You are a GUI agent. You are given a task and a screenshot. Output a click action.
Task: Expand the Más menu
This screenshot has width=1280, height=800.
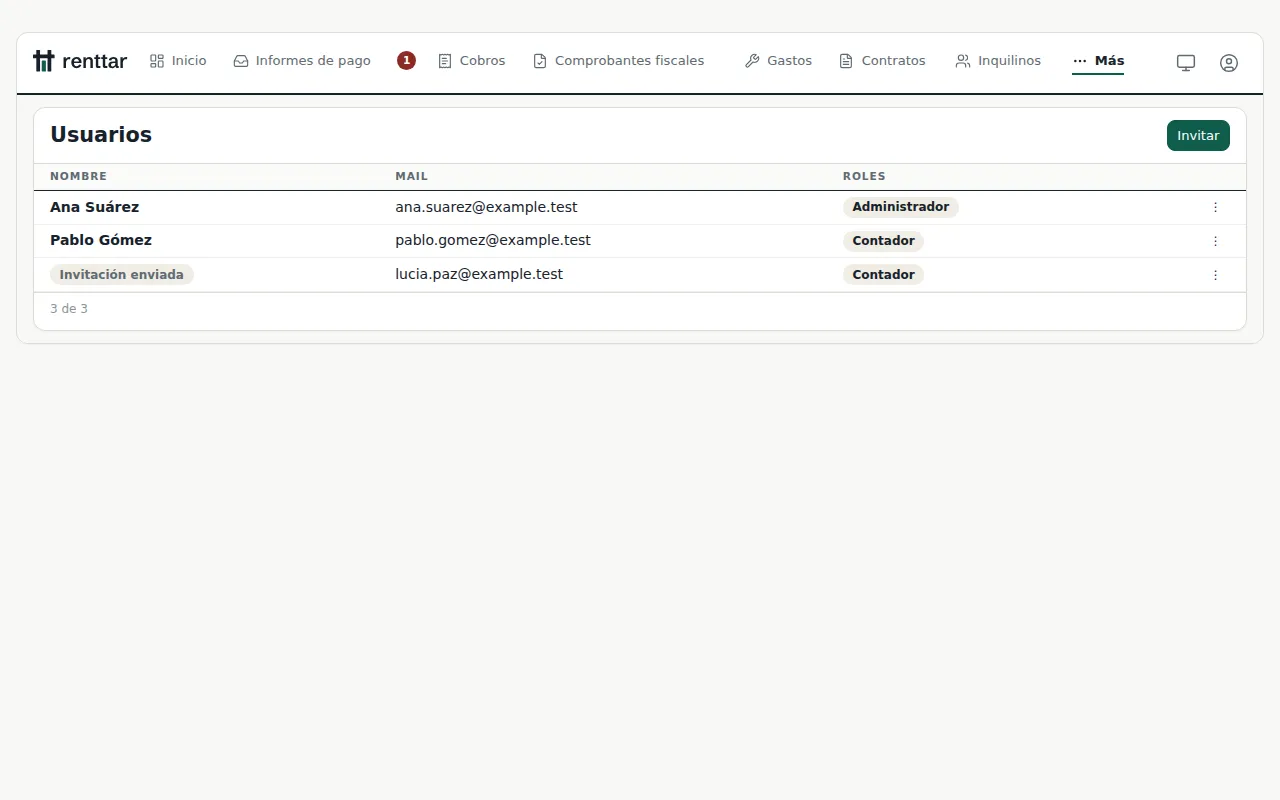click(x=1098, y=61)
